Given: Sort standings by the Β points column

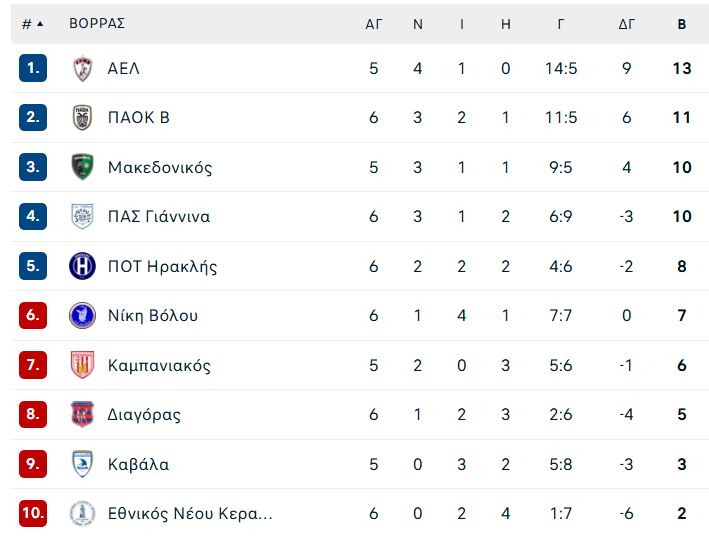Looking at the screenshot, I should coord(682,24).
